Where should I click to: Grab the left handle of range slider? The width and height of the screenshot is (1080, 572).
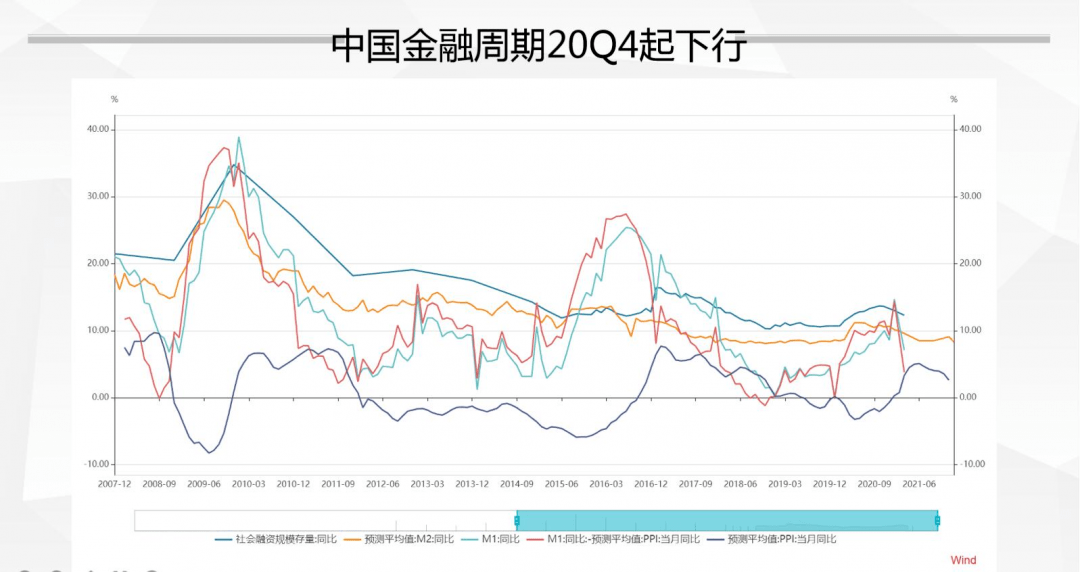coord(517,521)
